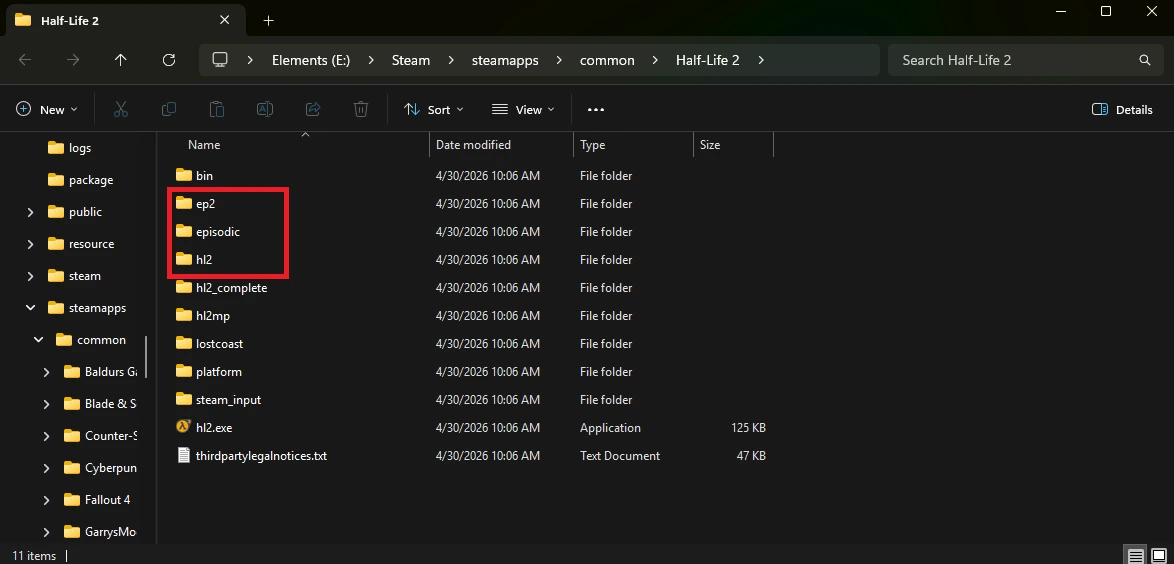Click the hl2mp folder icon

184,315
